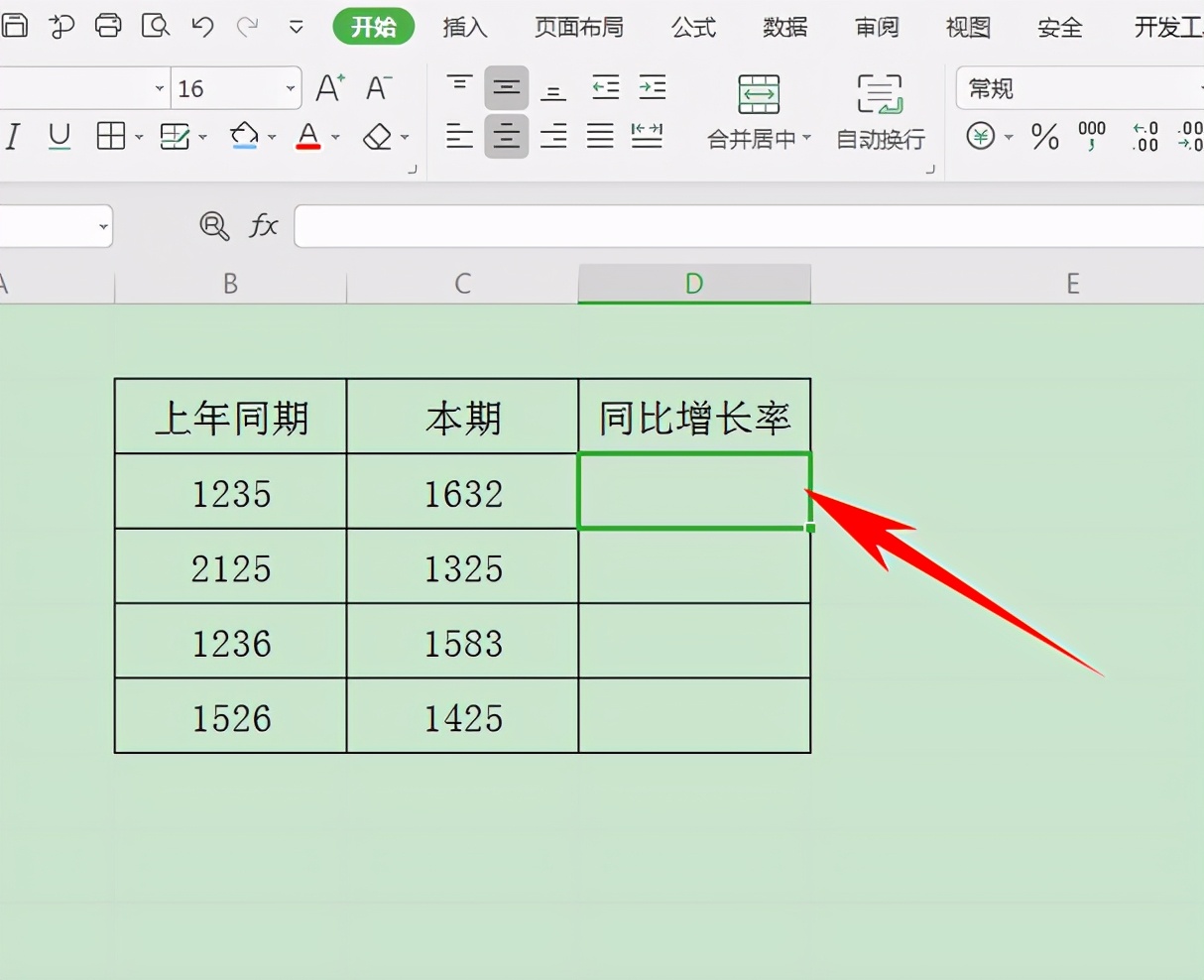This screenshot has width=1204, height=980.
Task: Switch to the 插入 ribbon tab
Action: (463, 28)
